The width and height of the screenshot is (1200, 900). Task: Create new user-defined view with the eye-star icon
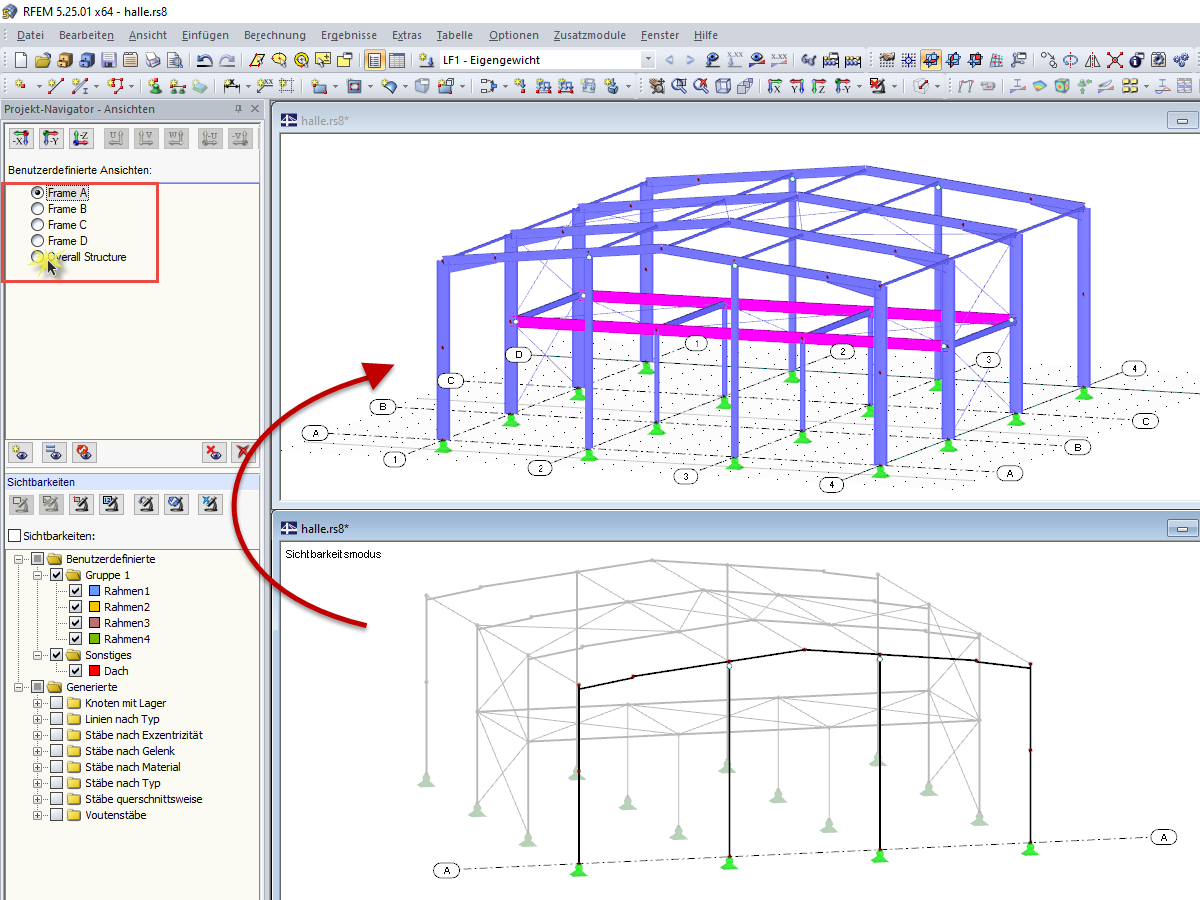[22, 452]
